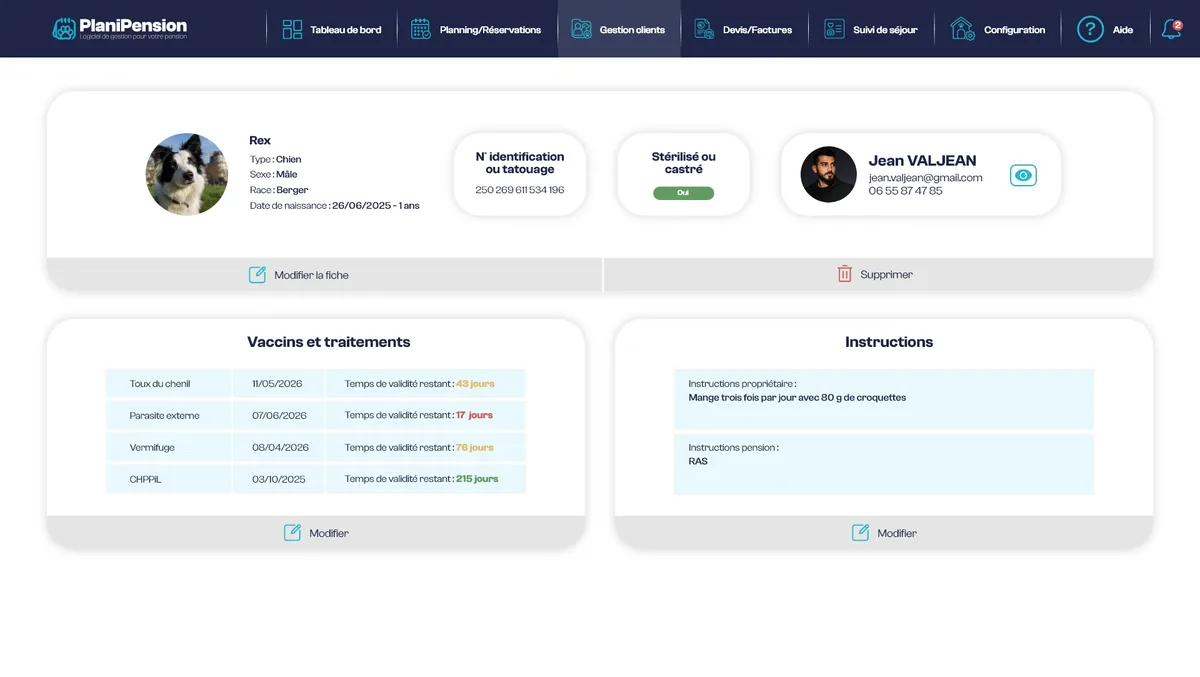
Task: Click the edit icon under Vaccins et traitements
Action: (x=292, y=533)
